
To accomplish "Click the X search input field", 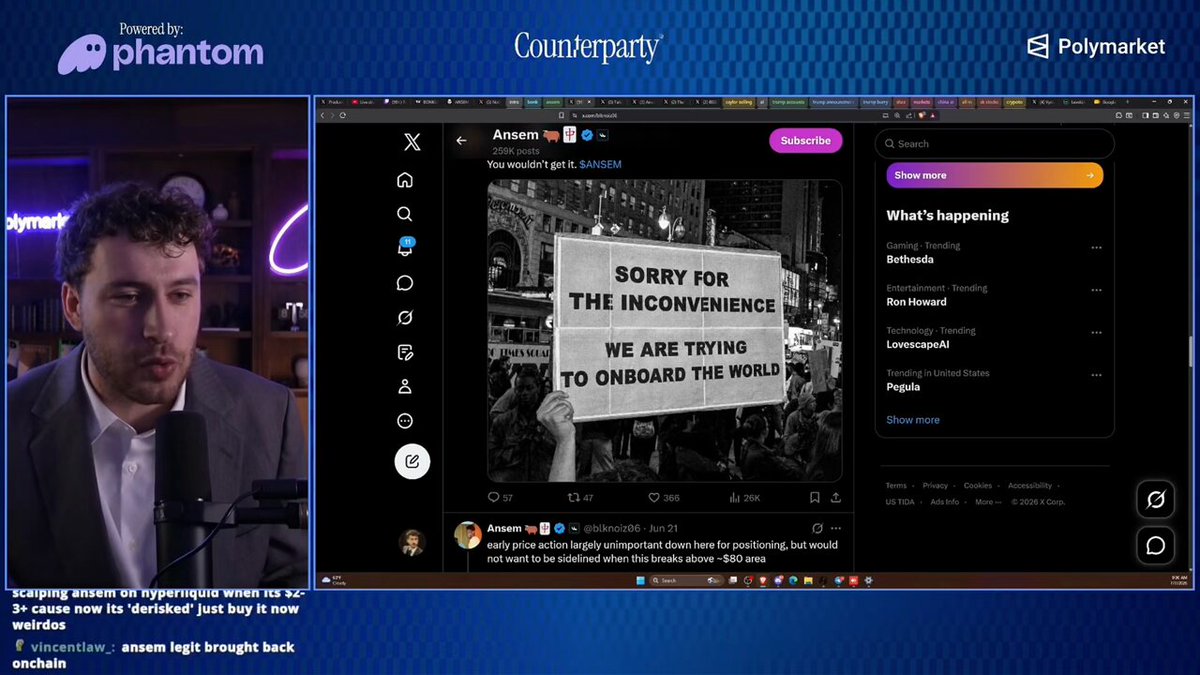I will 995,144.
